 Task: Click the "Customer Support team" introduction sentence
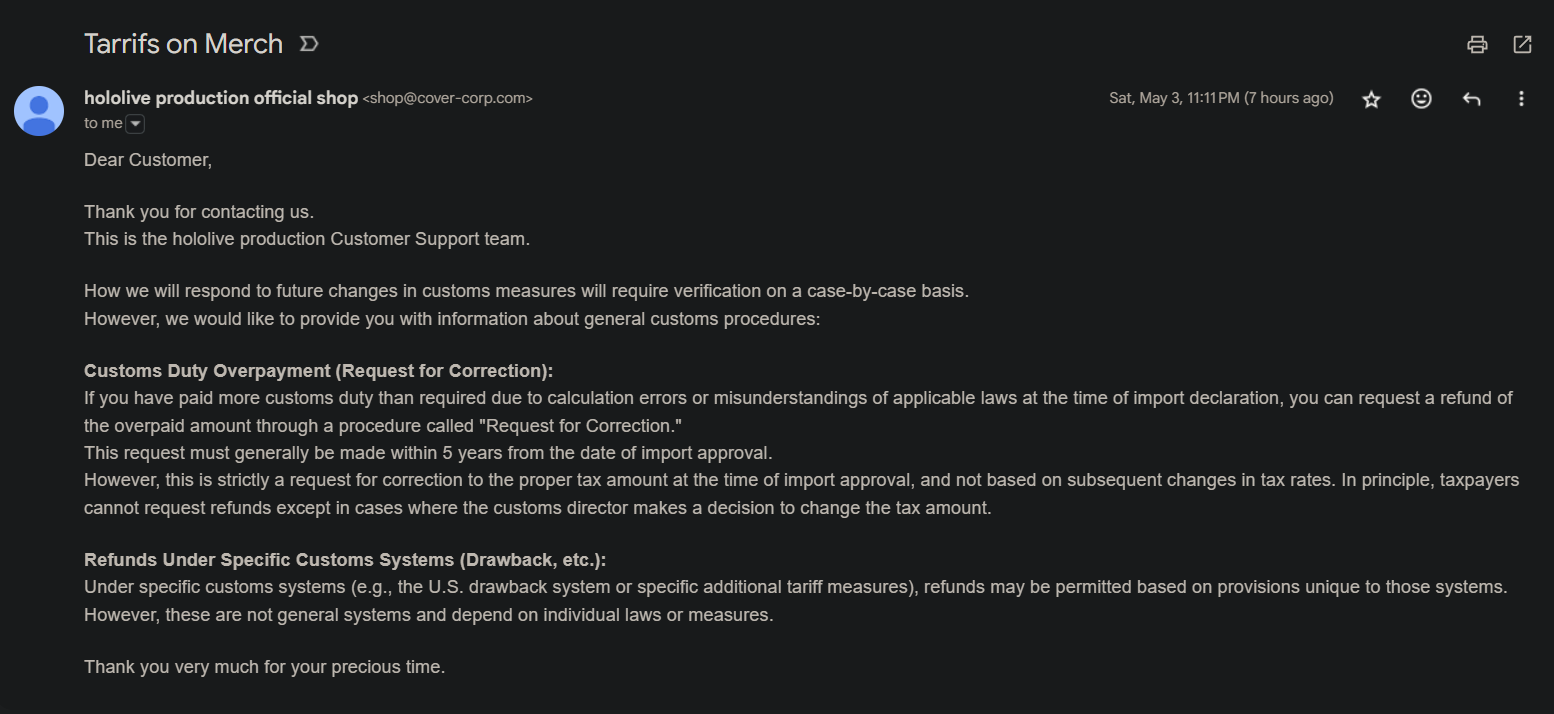(x=307, y=239)
